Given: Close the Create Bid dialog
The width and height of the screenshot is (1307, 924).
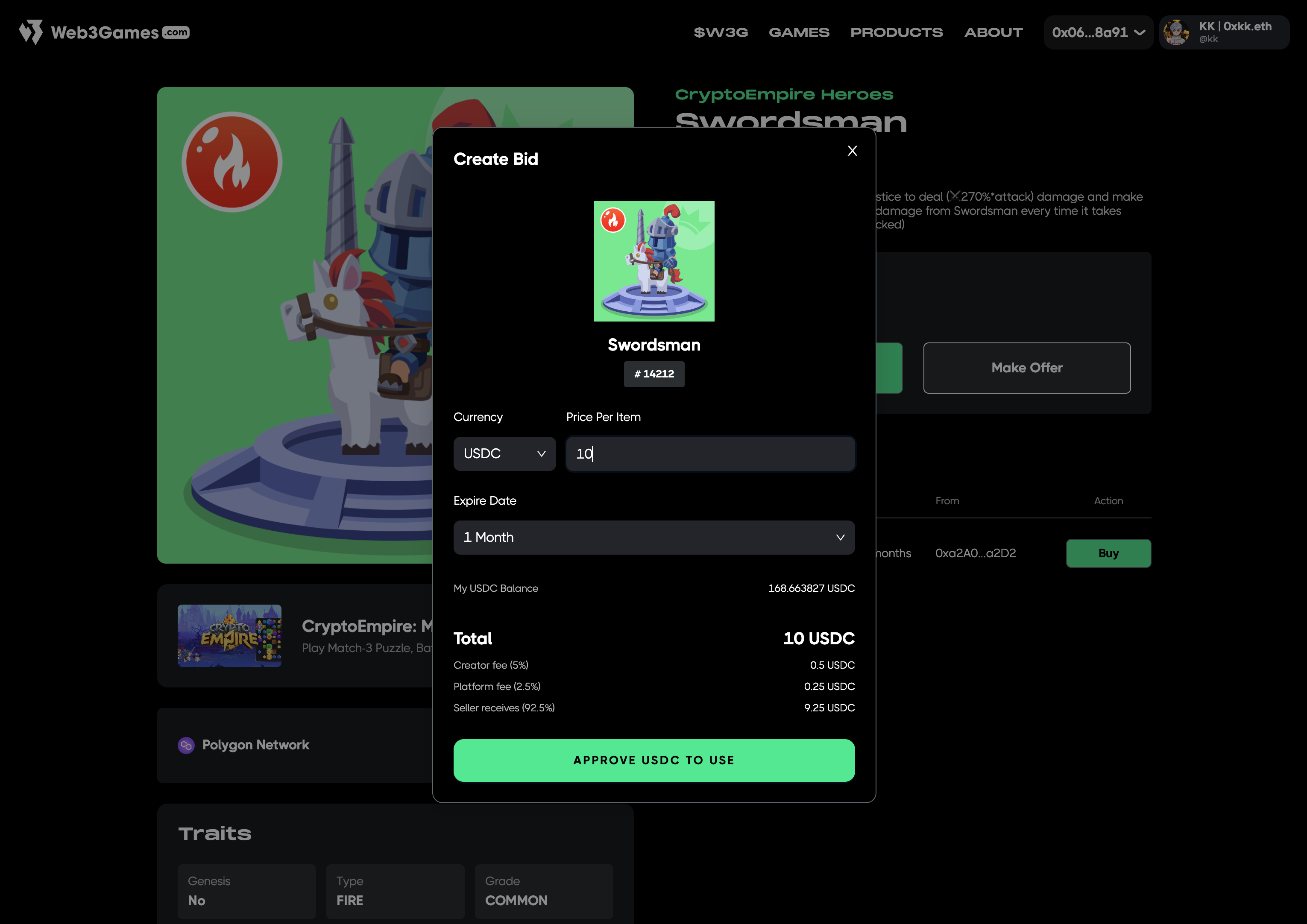Looking at the screenshot, I should pos(852,151).
